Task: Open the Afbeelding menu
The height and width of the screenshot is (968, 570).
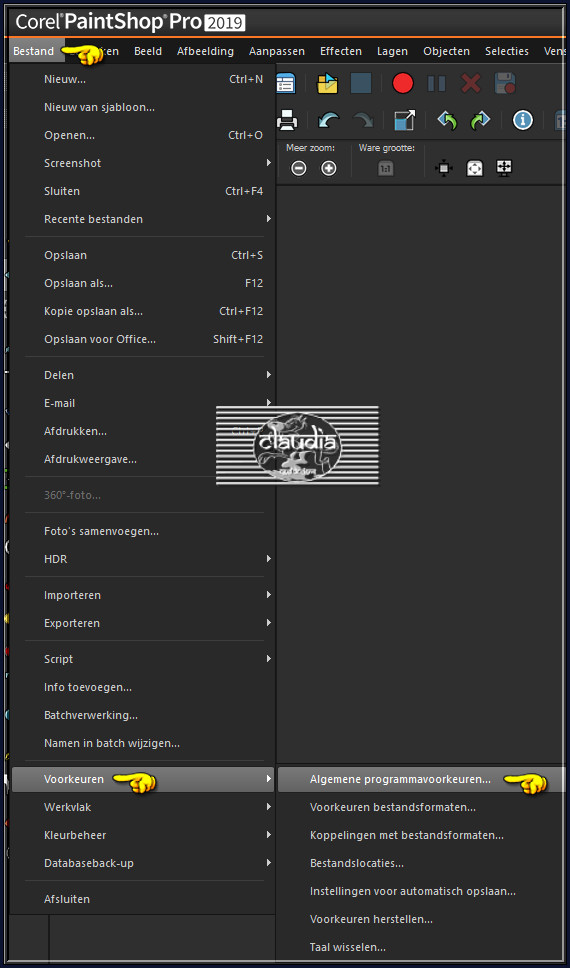Action: click(205, 51)
